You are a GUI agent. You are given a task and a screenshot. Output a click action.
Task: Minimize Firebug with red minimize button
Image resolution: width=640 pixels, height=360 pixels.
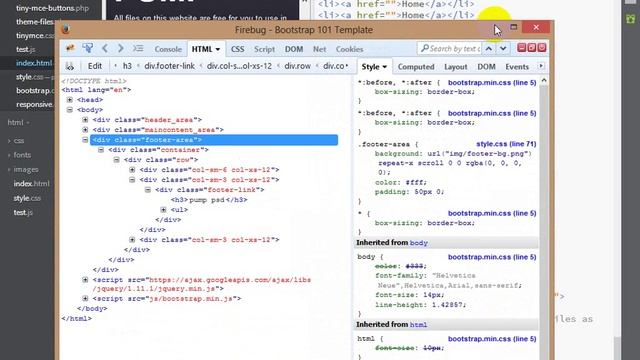[522, 48]
